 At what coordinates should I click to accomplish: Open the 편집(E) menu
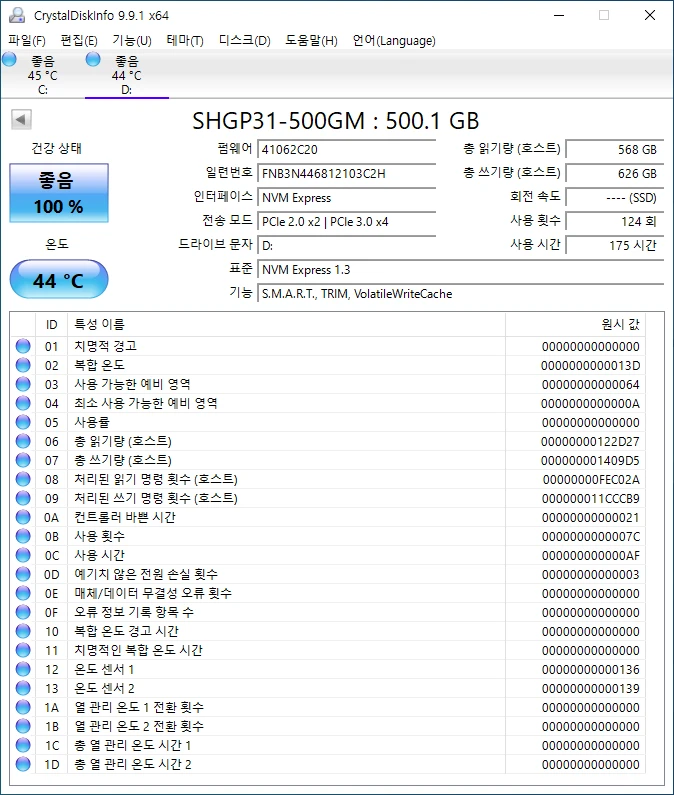pyautogui.click(x=79, y=41)
